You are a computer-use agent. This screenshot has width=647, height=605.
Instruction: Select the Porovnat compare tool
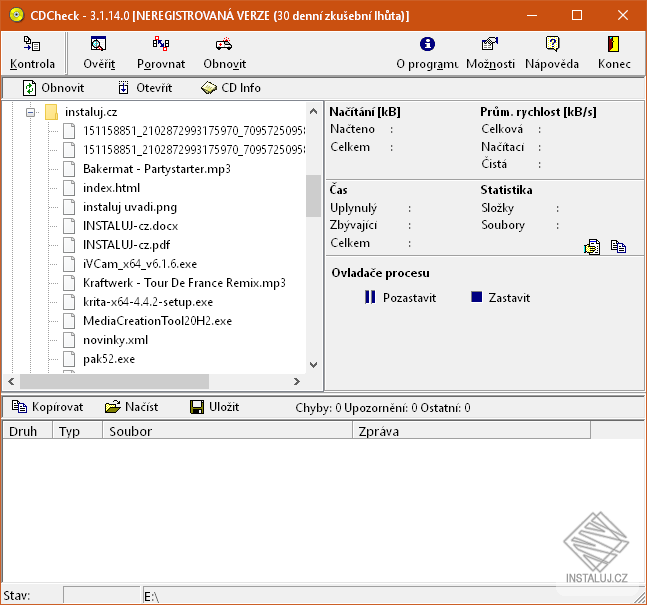coord(161,53)
